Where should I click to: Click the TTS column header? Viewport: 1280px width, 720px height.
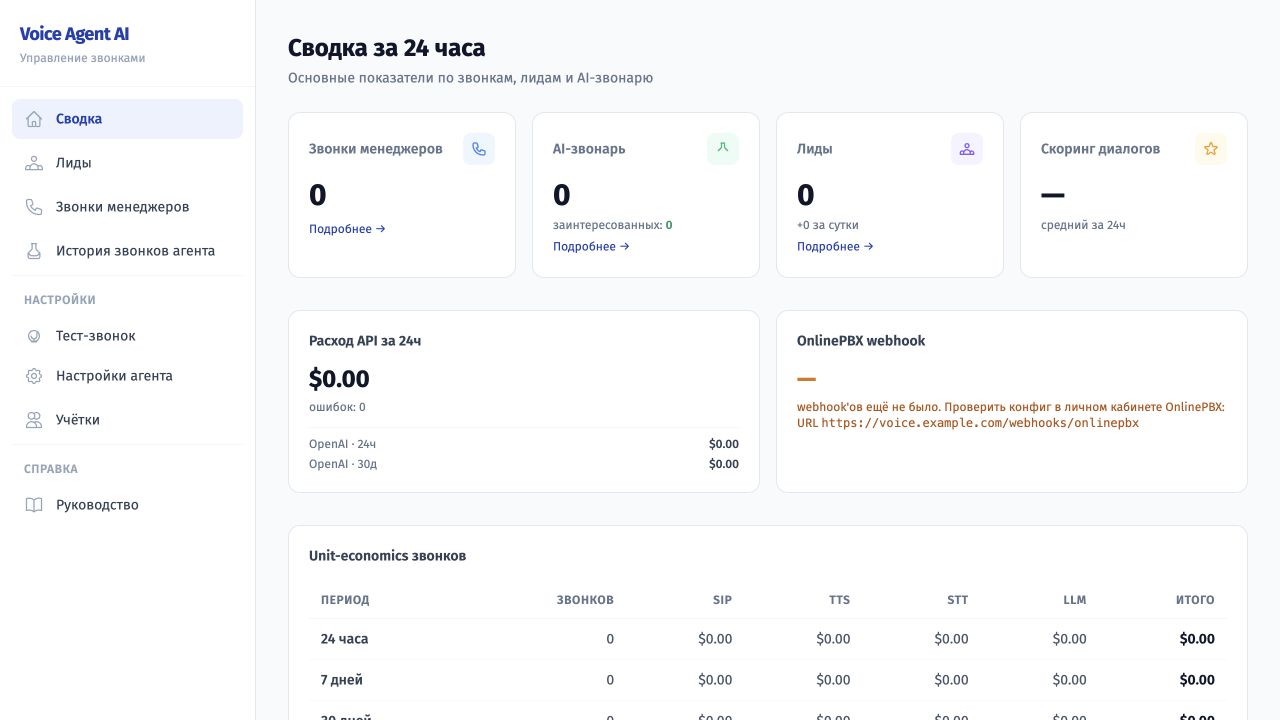839,600
